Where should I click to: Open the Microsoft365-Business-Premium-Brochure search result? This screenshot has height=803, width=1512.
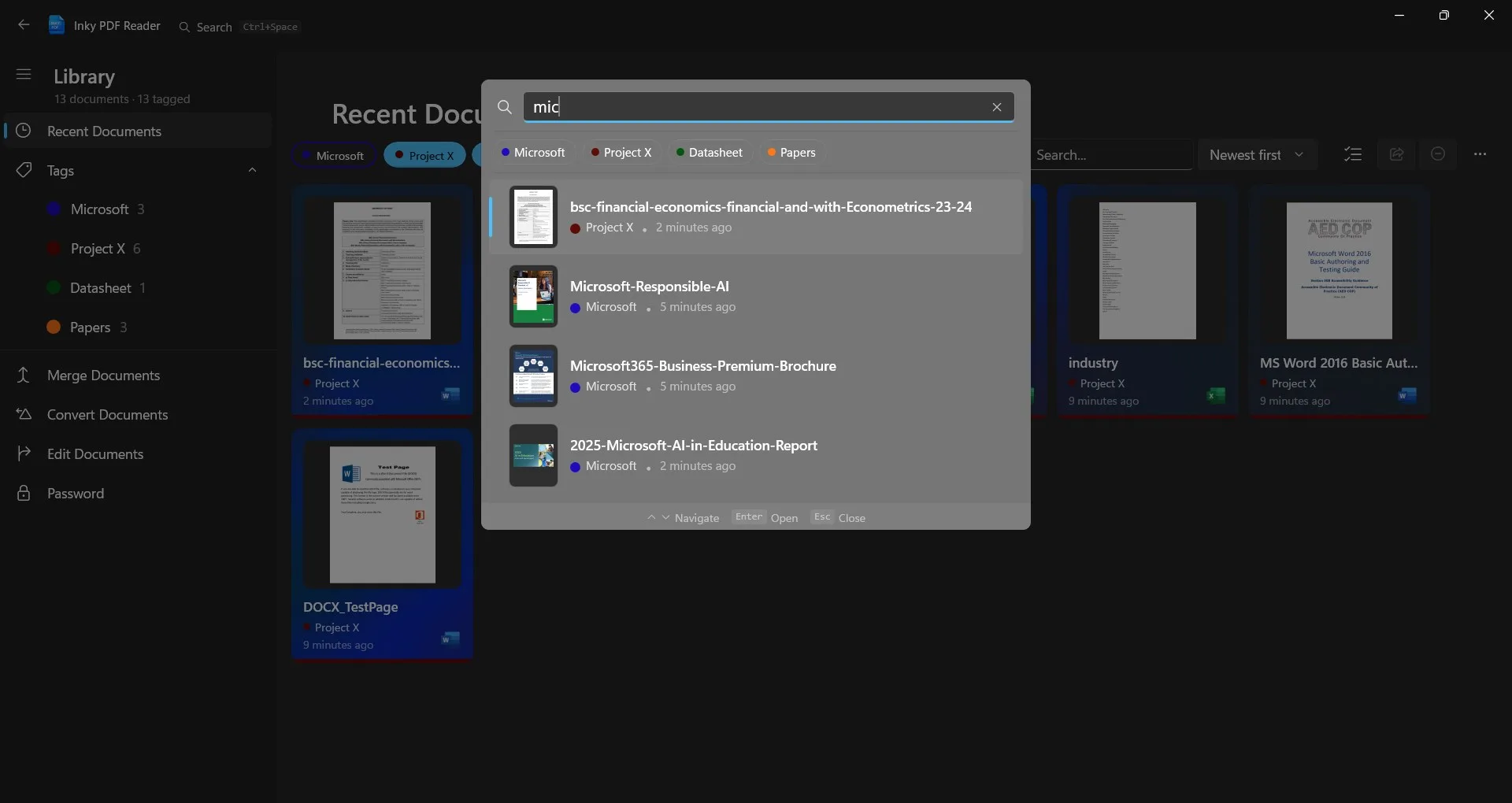pyautogui.click(x=756, y=376)
